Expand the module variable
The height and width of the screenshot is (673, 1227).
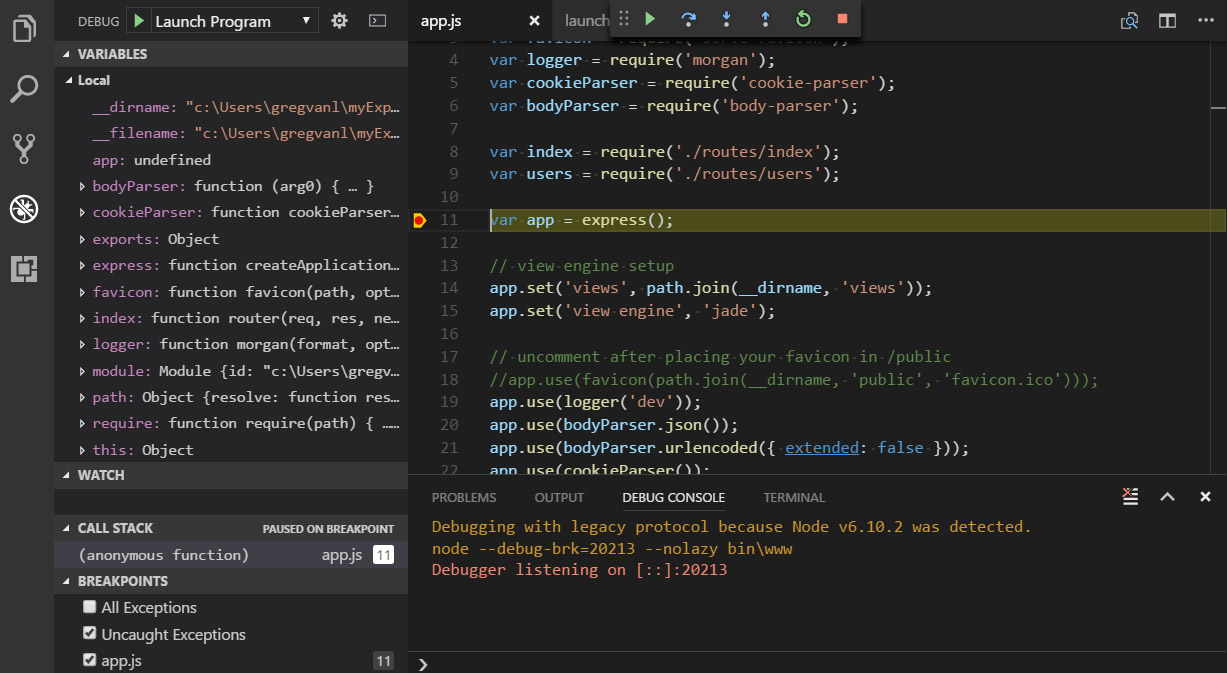pyautogui.click(x=82, y=371)
